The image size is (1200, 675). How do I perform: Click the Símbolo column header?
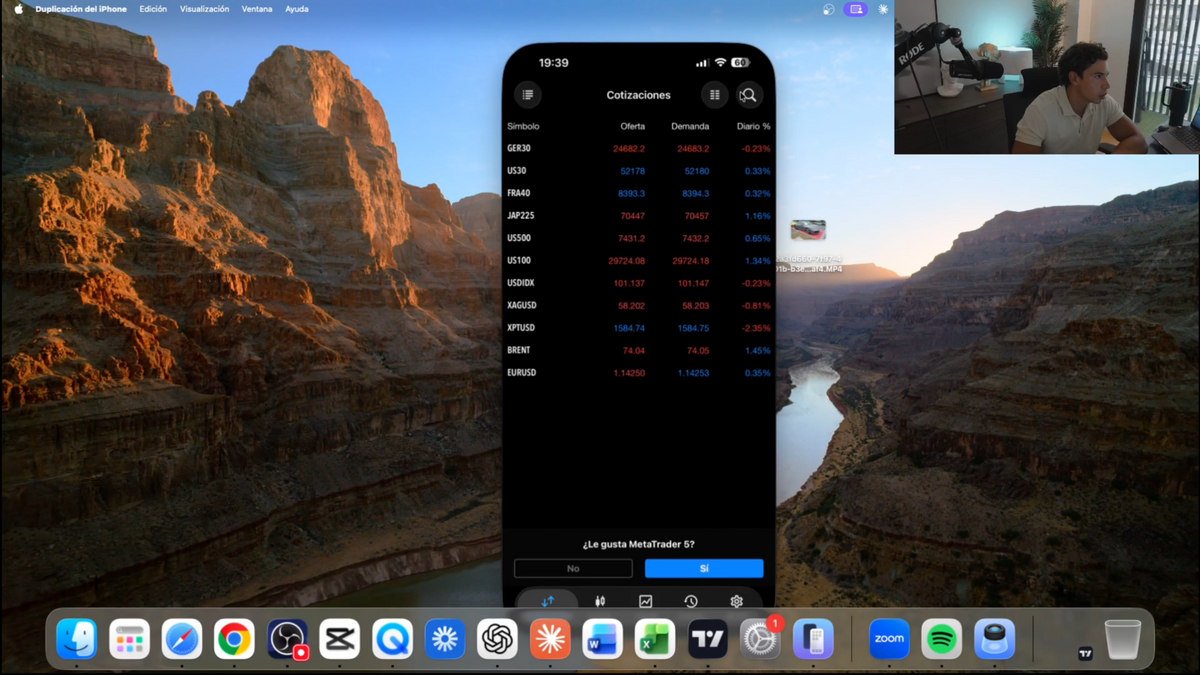523,127
